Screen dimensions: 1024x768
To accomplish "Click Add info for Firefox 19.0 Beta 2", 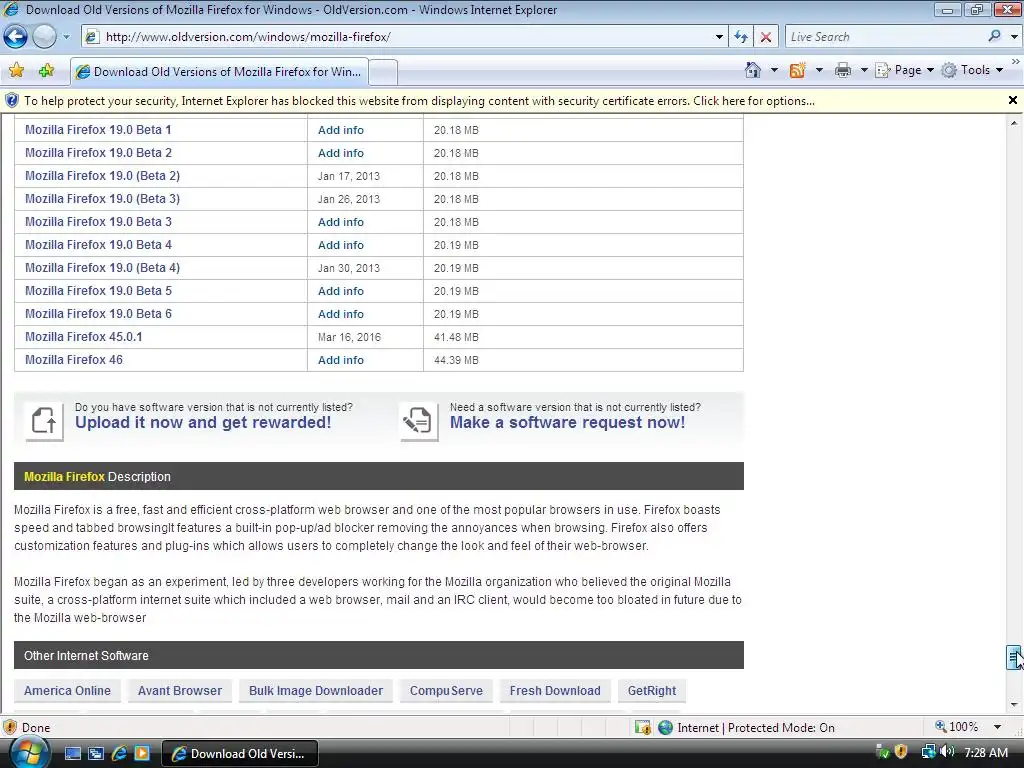I will click(x=341, y=153).
